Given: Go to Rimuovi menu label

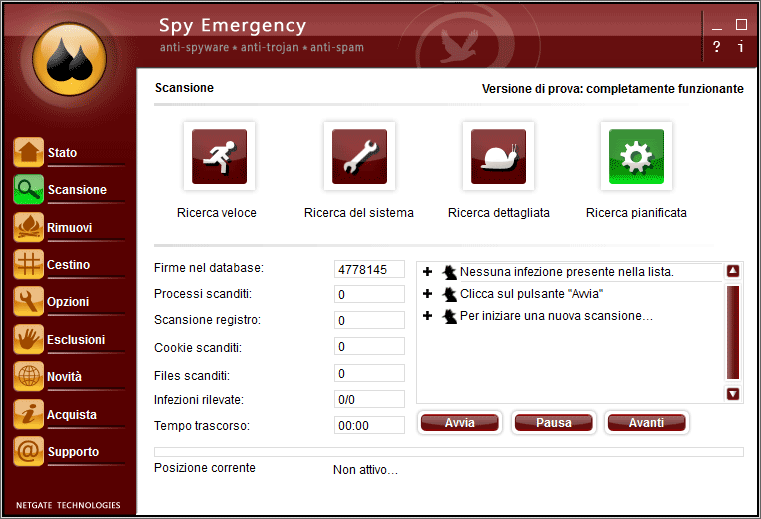Looking at the screenshot, I should pos(69,227).
